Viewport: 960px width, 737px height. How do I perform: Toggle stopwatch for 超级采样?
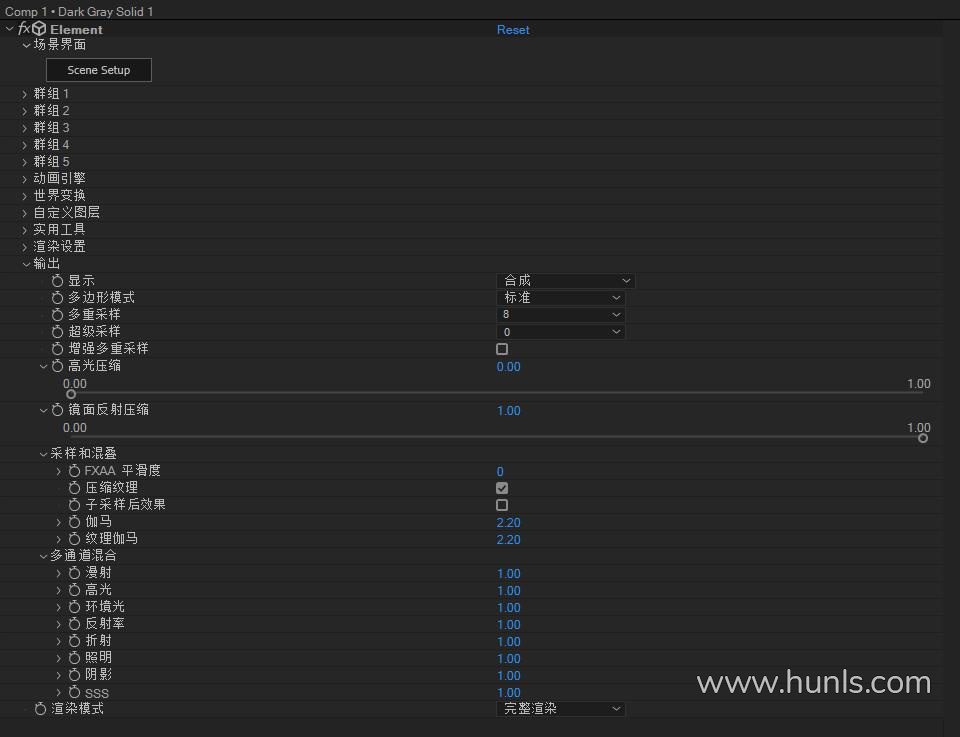pos(58,332)
